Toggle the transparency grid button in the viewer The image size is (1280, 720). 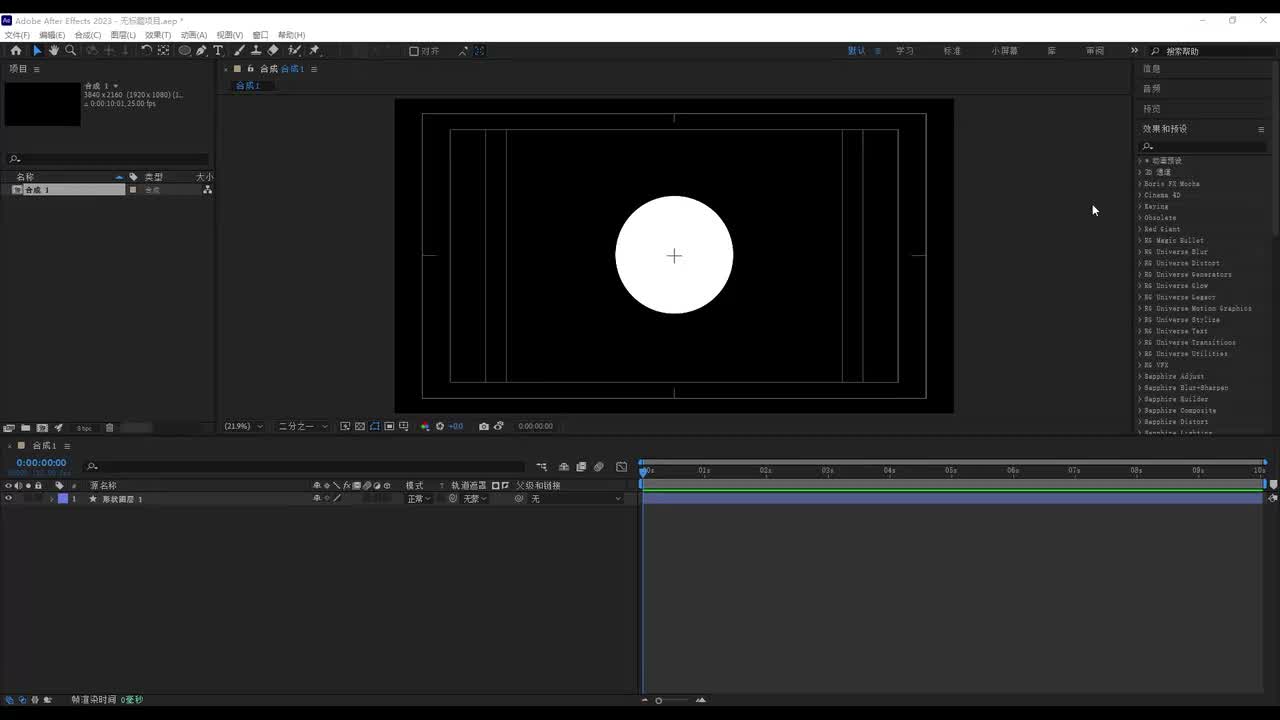(x=360, y=426)
